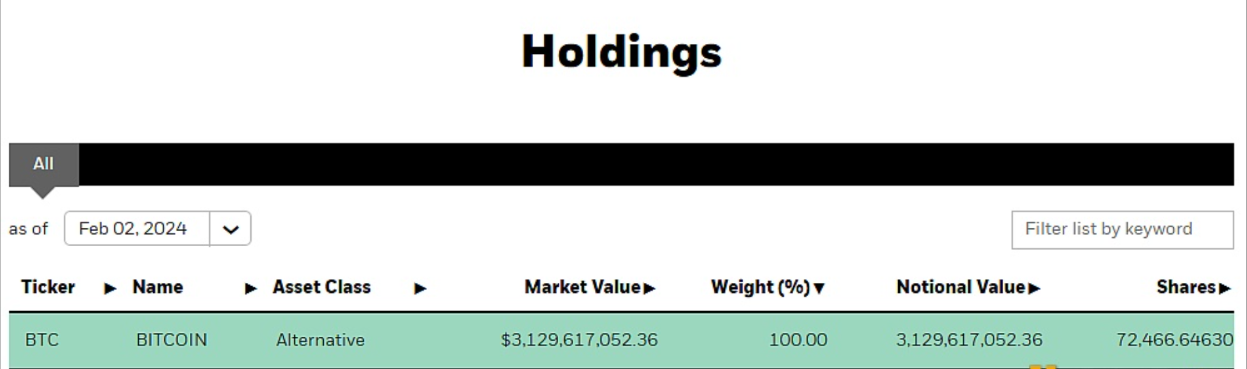Click the sort arrow beside Shares
Viewport: 1247px width, 369px height.
tap(1225, 288)
